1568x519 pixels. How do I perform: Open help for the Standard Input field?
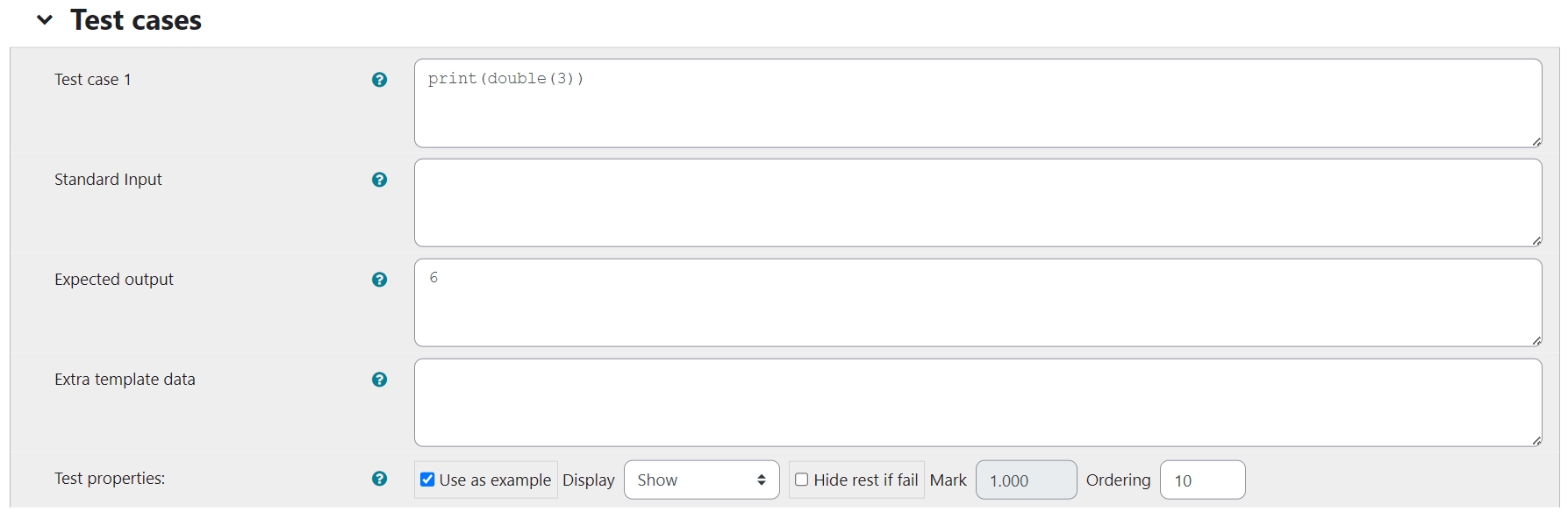coord(379,179)
